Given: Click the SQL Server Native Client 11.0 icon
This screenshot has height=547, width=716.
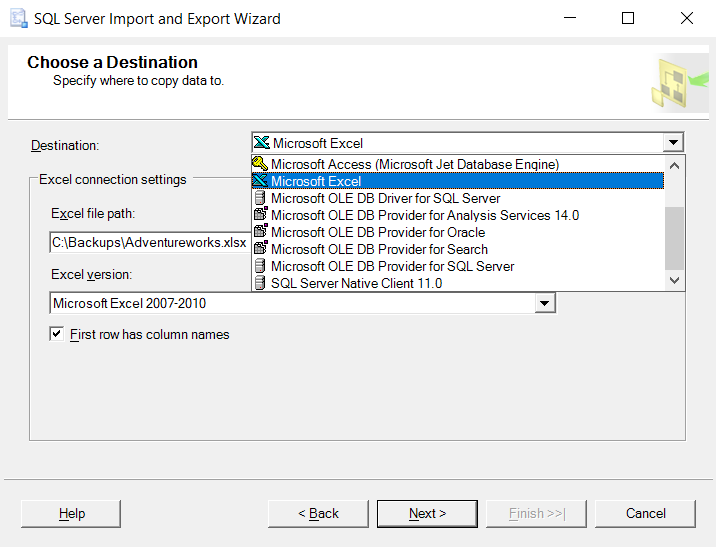Looking at the screenshot, I should 260,283.
